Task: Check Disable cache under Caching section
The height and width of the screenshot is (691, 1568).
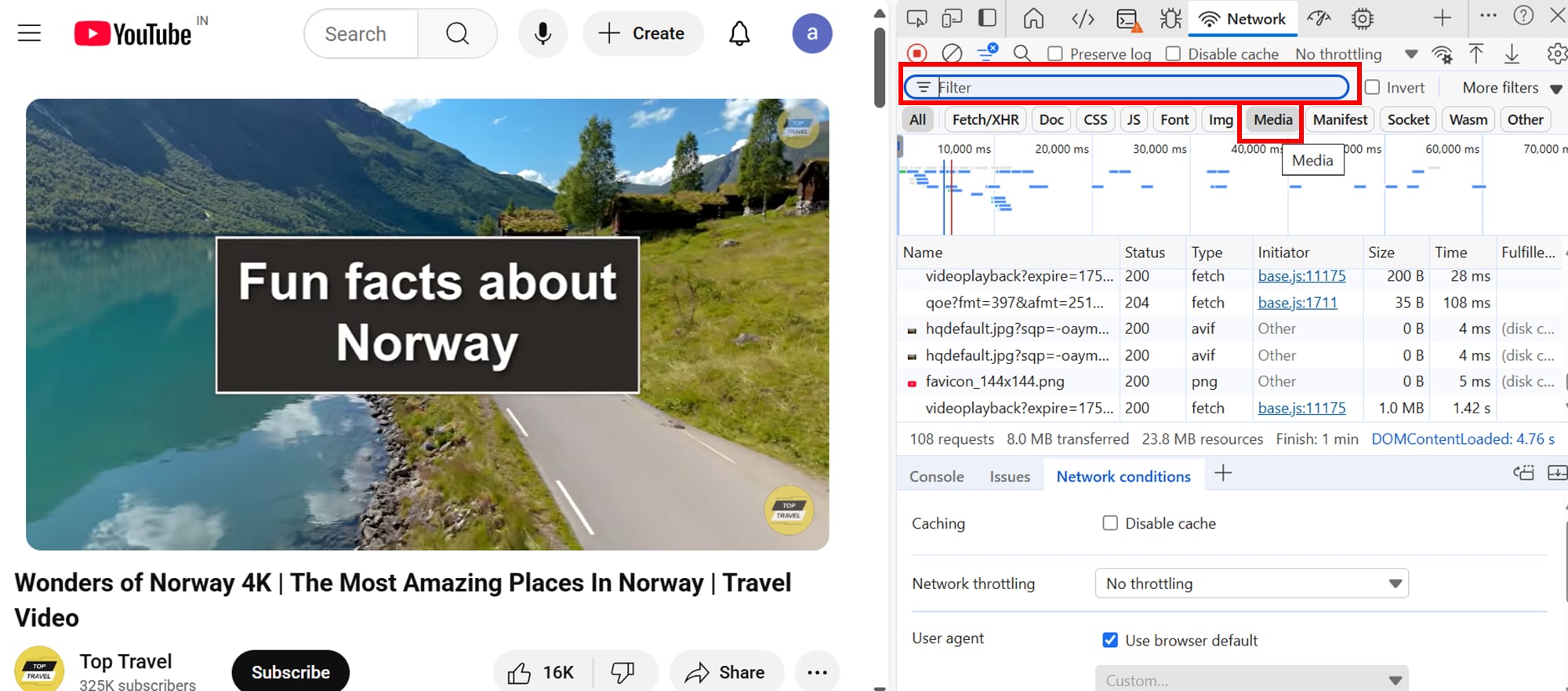Action: point(1110,523)
